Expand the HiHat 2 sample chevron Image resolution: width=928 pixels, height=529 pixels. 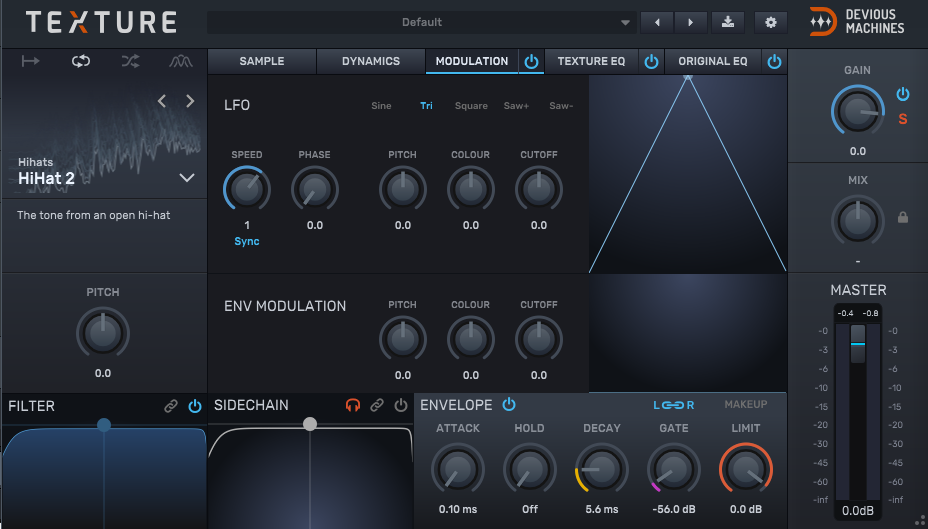(187, 178)
